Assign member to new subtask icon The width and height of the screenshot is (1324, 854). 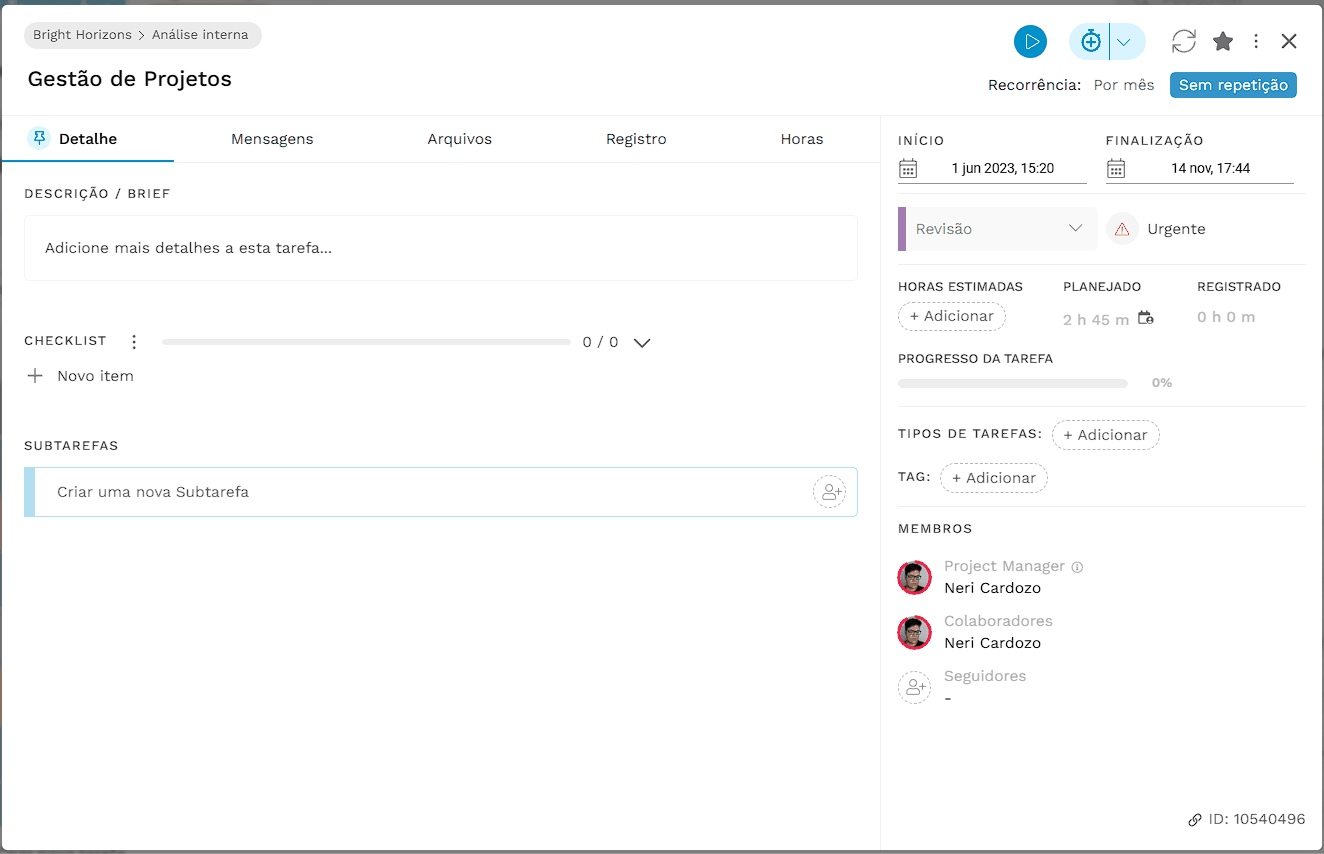[x=829, y=492]
